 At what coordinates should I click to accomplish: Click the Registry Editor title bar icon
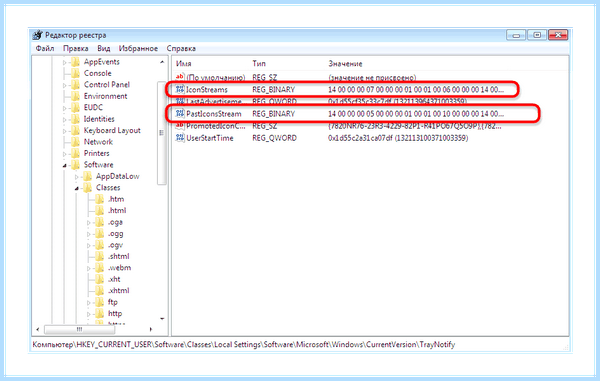click(38, 35)
